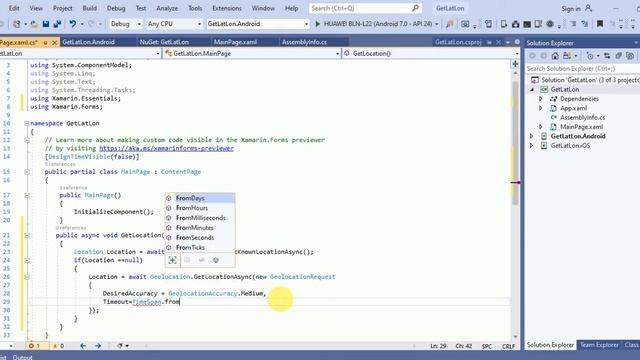The width and height of the screenshot is (640, 360).
Task: Click the Search (Ctrl+Q) box
Action: click(365, 8)
